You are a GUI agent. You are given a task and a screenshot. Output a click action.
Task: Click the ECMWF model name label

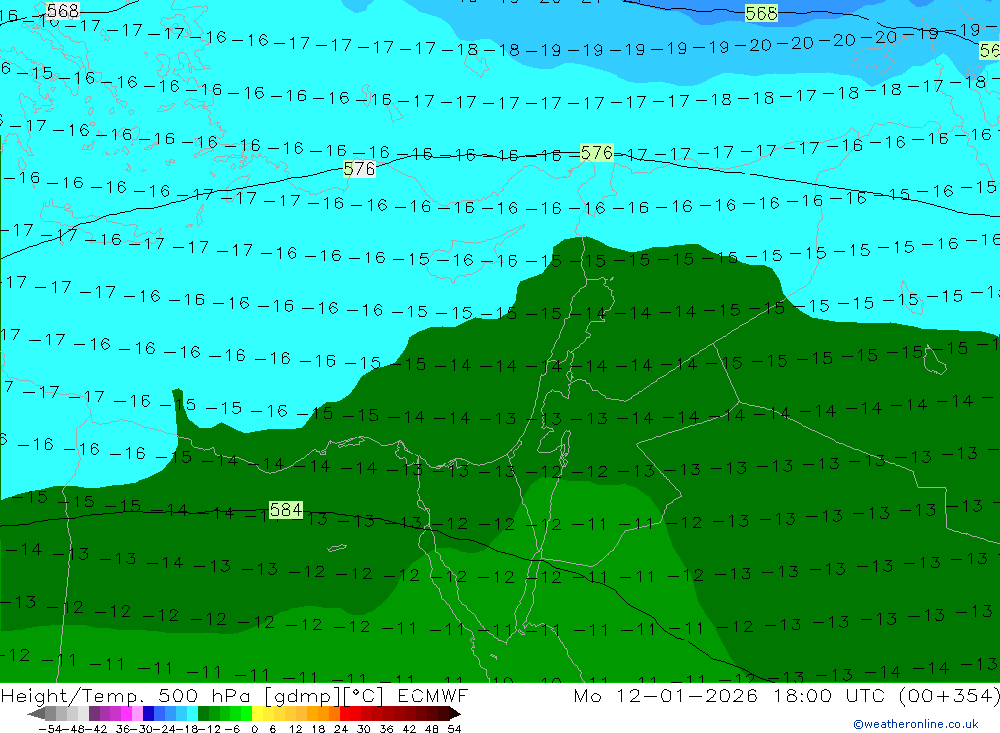(x=432, y=695)
